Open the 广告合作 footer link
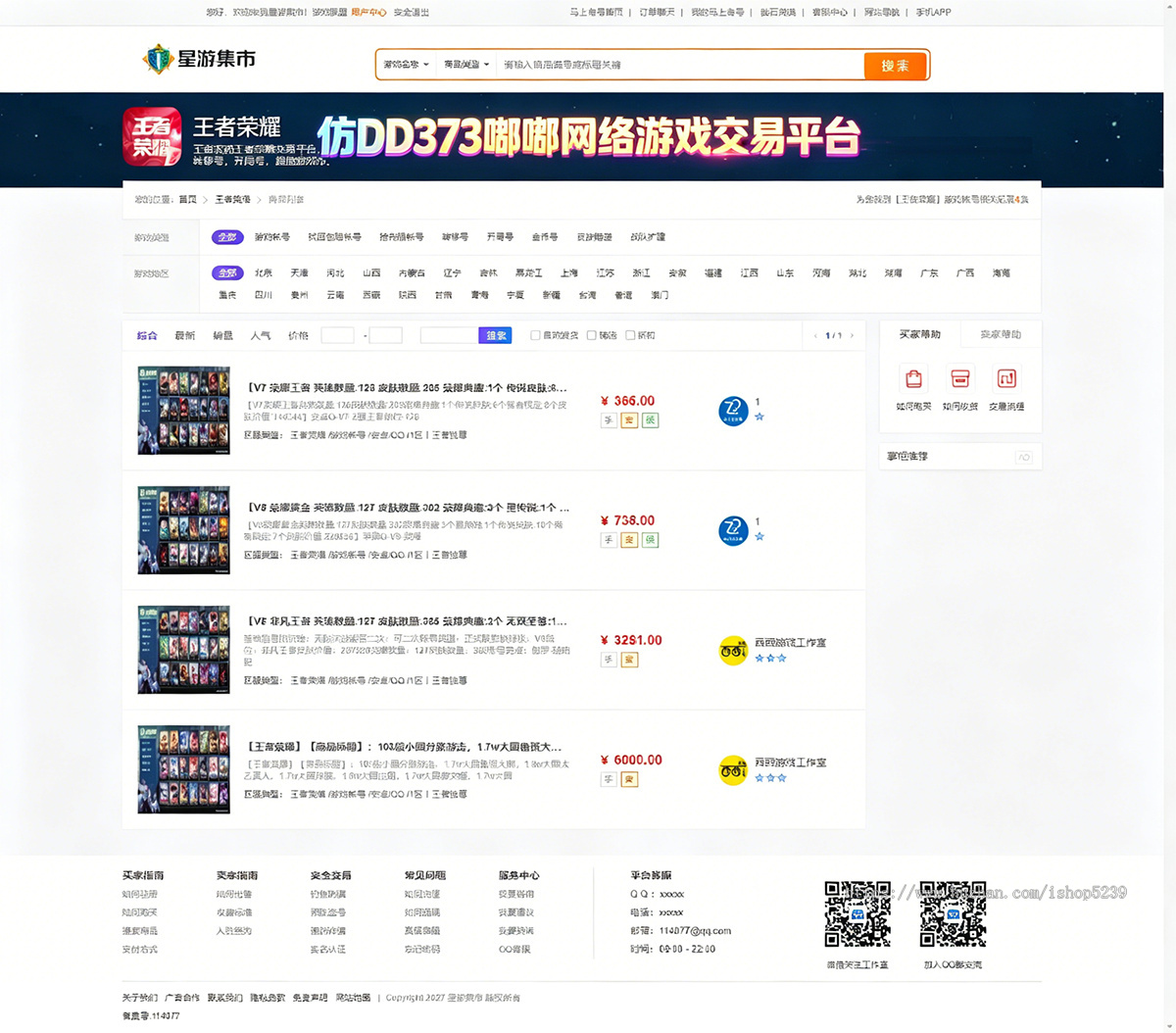Viewport: 1176px width, 1033px height. coord(182,998)
